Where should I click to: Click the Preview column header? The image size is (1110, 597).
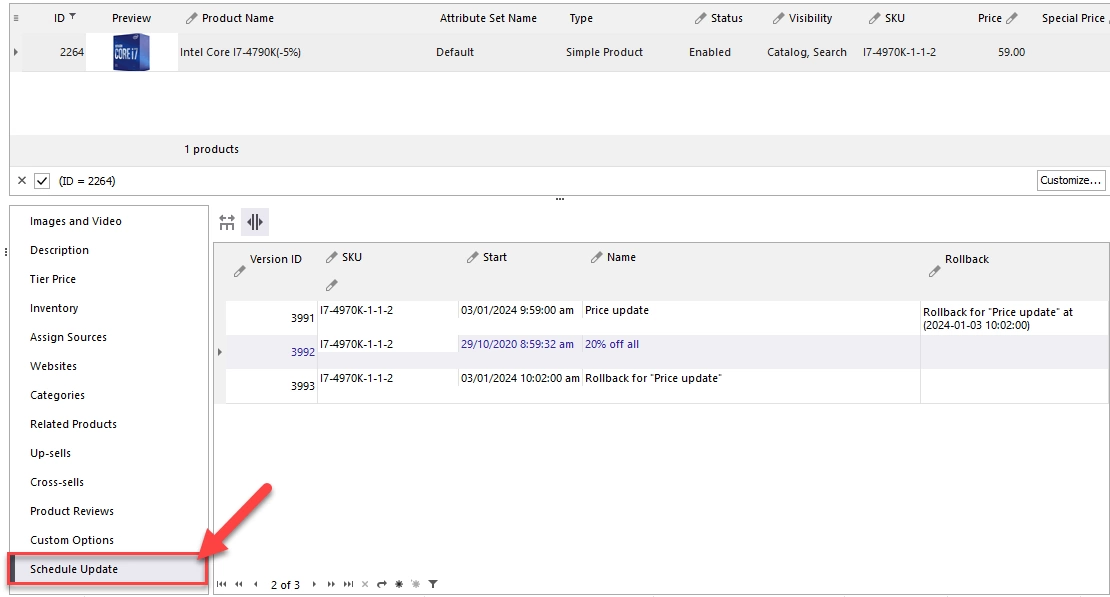[132, 18]
